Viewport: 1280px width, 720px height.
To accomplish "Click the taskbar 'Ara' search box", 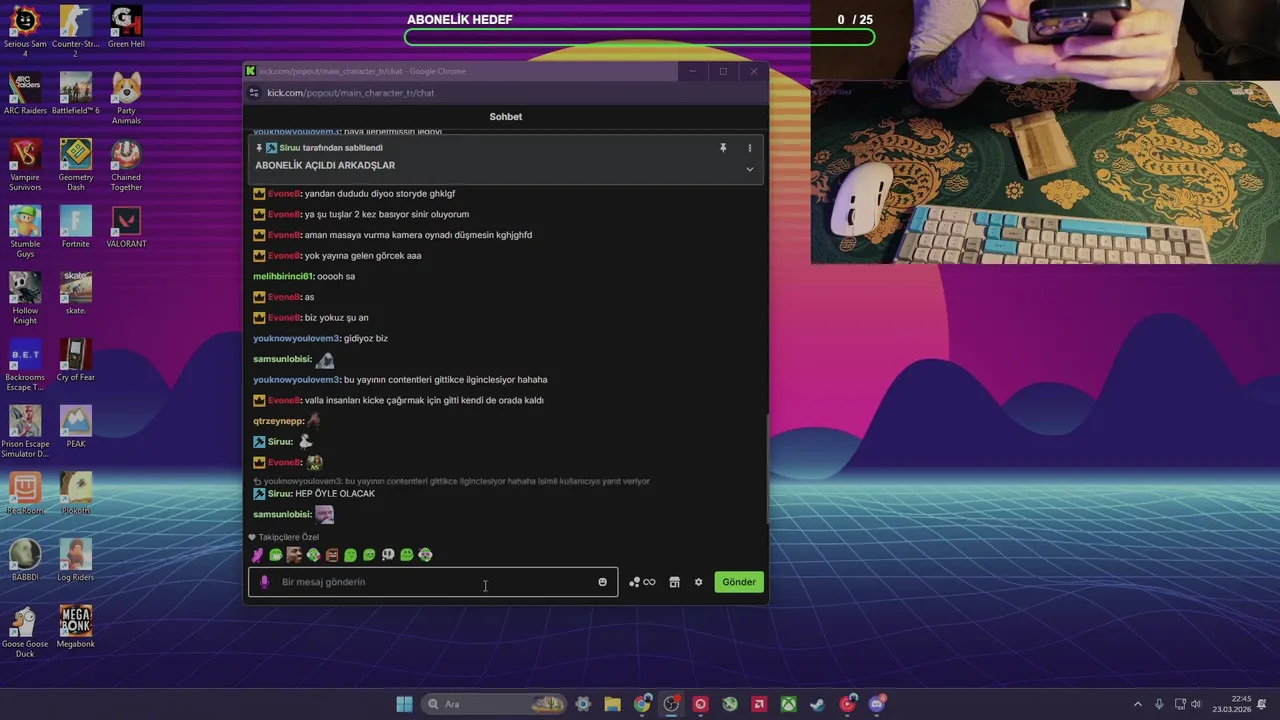I will [495, 704].
